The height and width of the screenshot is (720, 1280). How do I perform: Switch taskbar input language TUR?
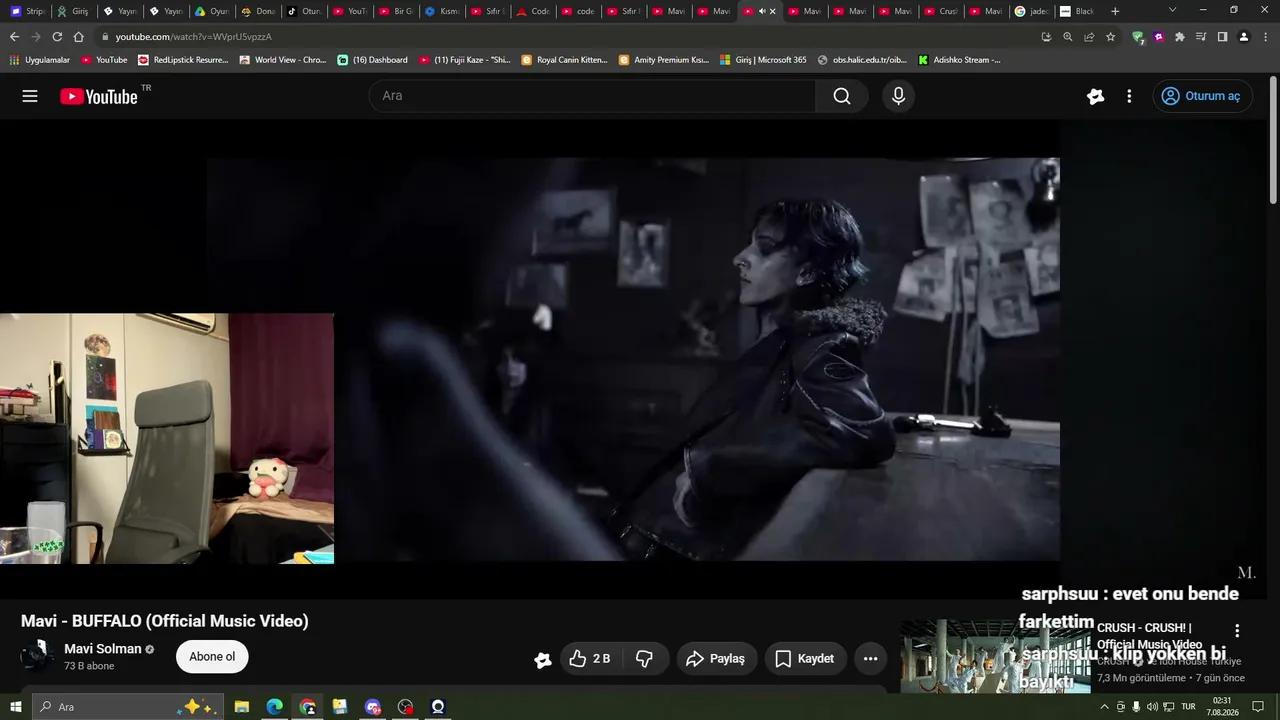click(x=1188, y=707)
